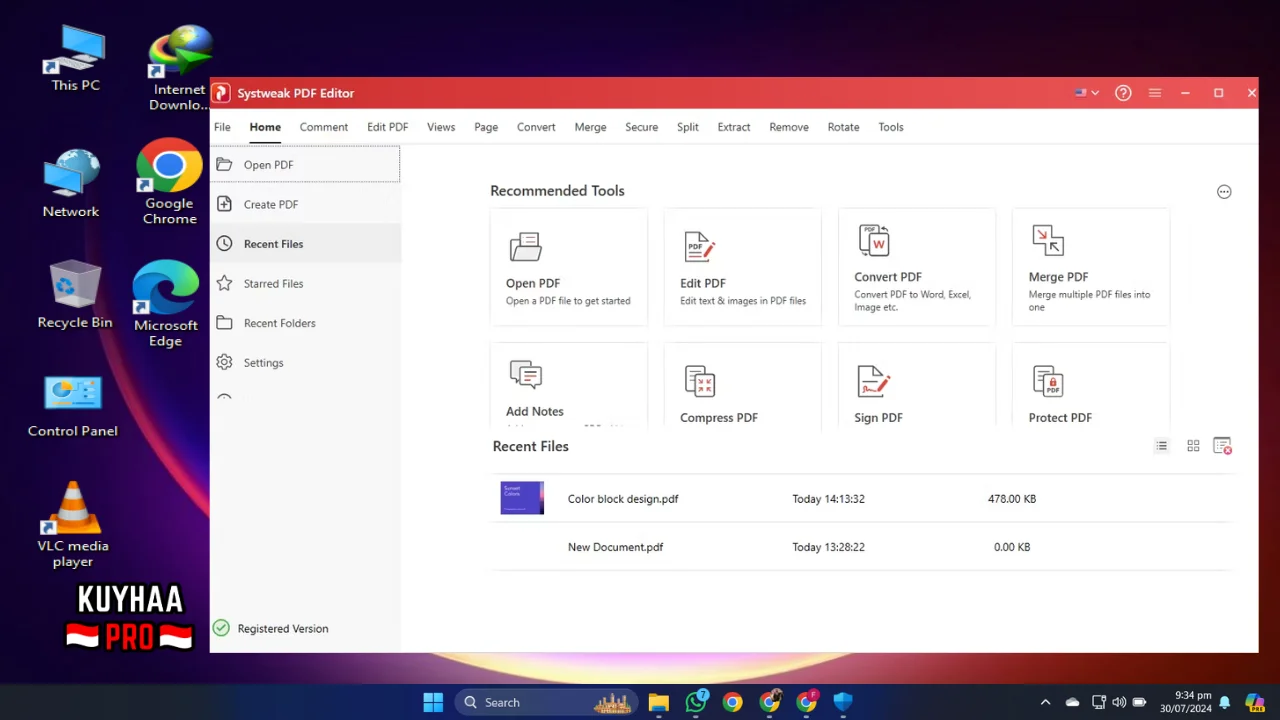Open Google Chrome desktop shortcut
1280x720 pixels.
[169, 181]
